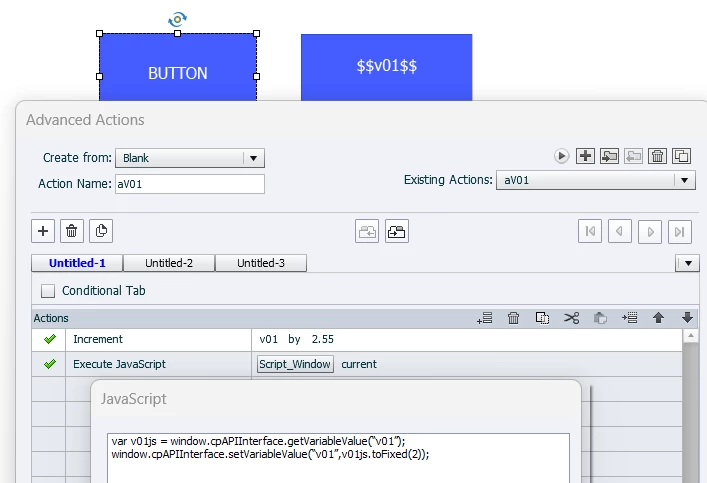Go to previous decision tab
The width and height of the screenshot is (707, 483).
click(x=620, y=231)
